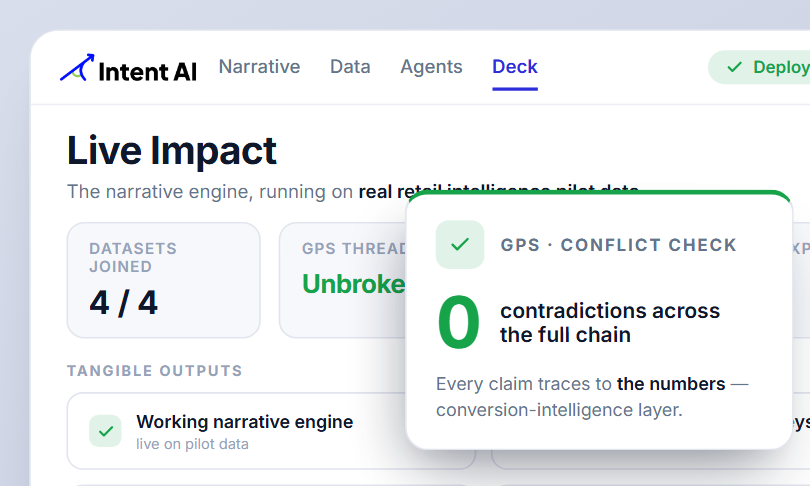Click the Intent AI arrow logo icon

pyautogui.click(x=77, y=68)
